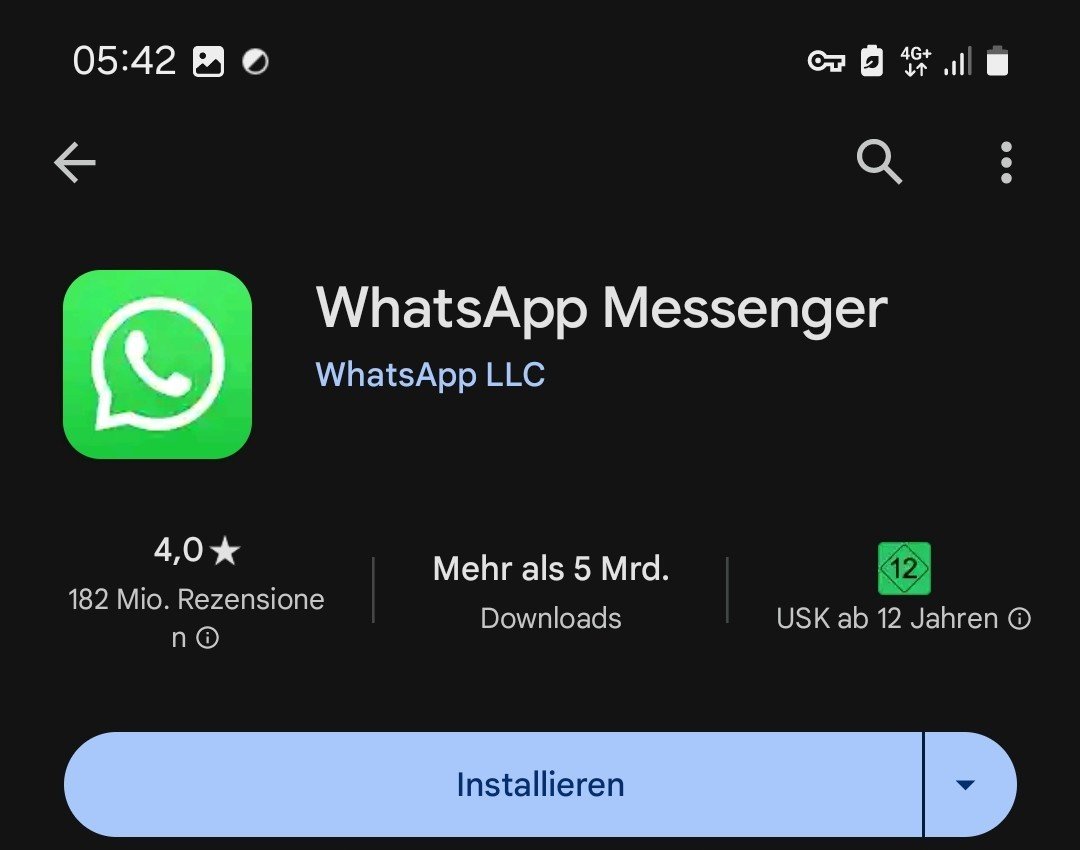Tap the image notification icon

pos(208,61)
